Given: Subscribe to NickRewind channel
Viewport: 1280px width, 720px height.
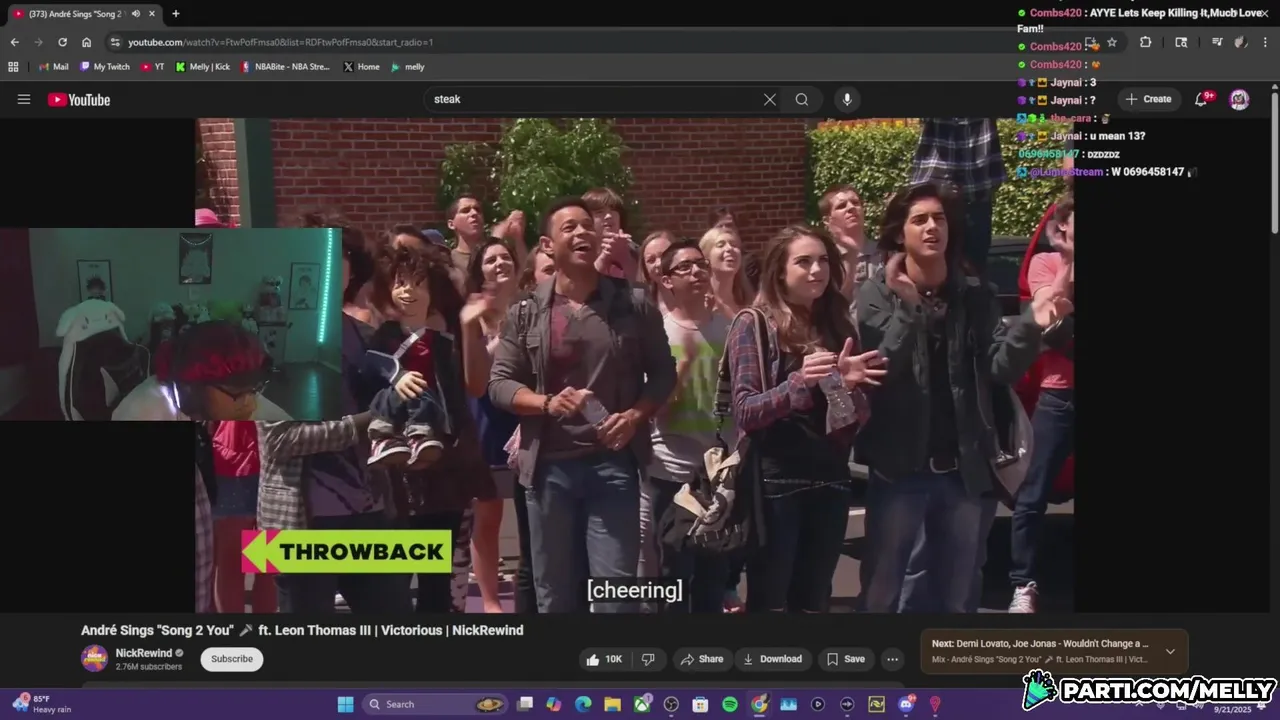Looking at the screenshot, I should click(x=232, y=659).
